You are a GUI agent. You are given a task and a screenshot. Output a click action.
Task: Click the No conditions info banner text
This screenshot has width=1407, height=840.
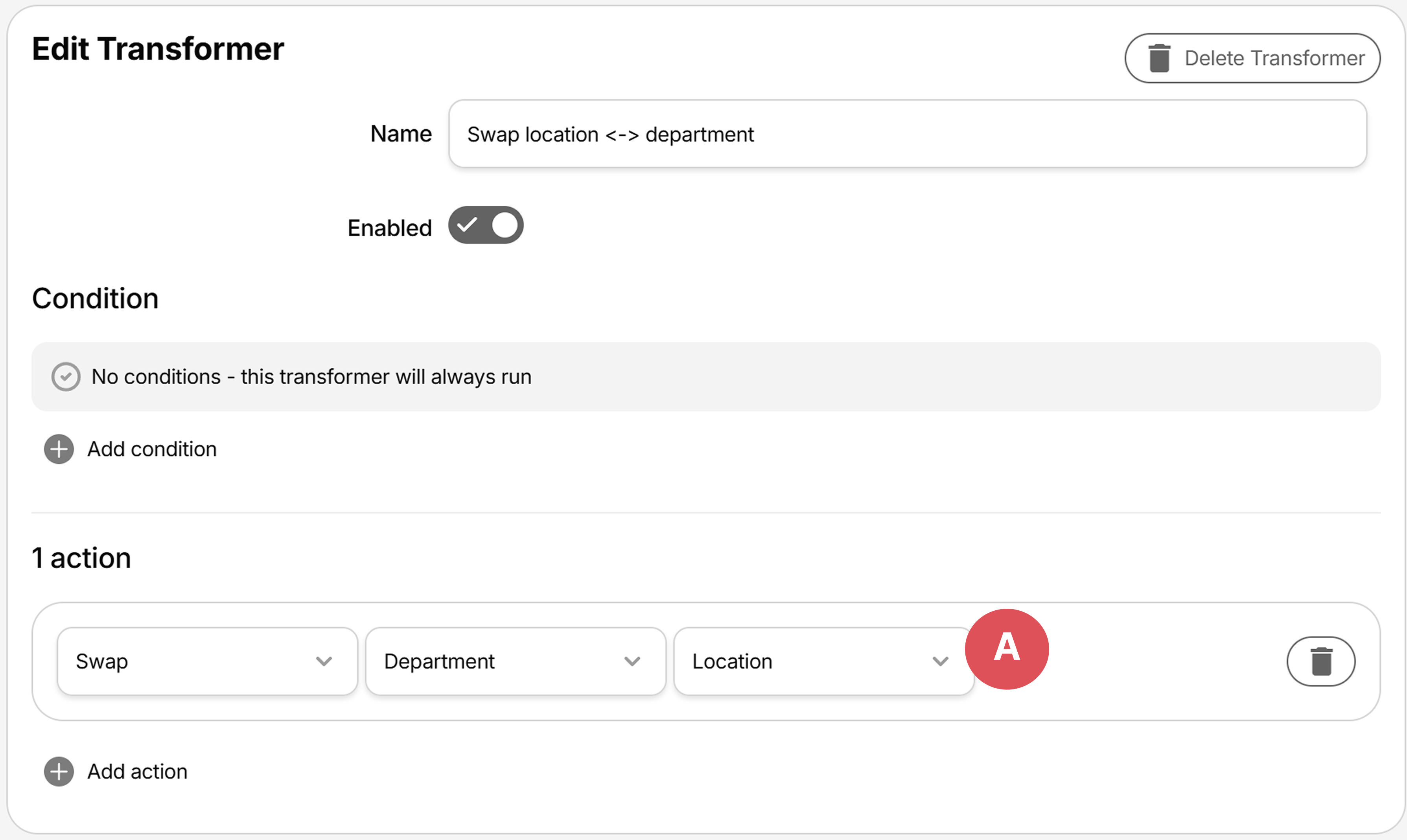(311, 376)
